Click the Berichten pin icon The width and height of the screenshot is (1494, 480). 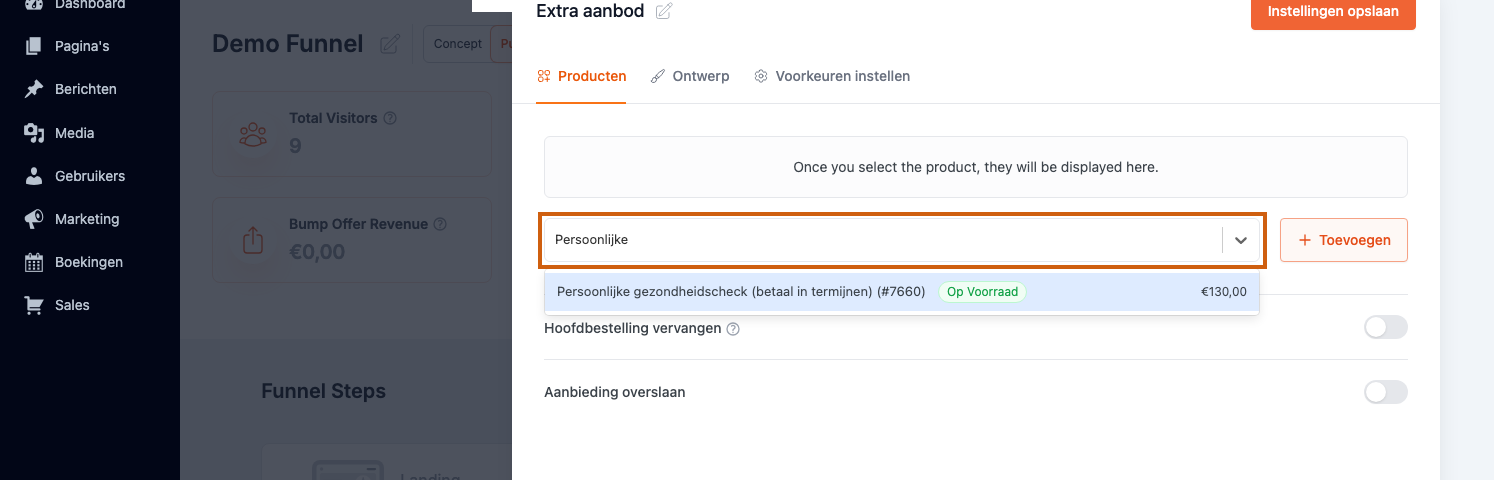pyautogui.click(x=34, y=89)
